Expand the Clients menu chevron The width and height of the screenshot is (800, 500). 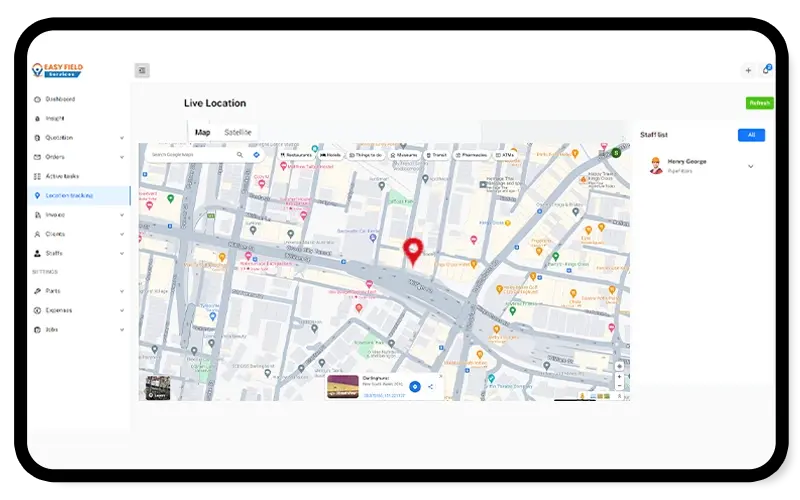(122, 234)
